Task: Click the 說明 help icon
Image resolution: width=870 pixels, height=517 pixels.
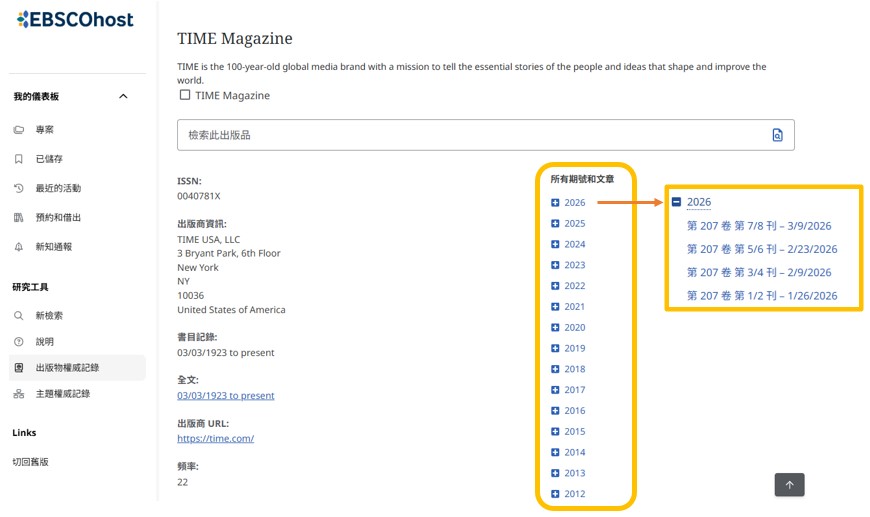Action: 19,342
